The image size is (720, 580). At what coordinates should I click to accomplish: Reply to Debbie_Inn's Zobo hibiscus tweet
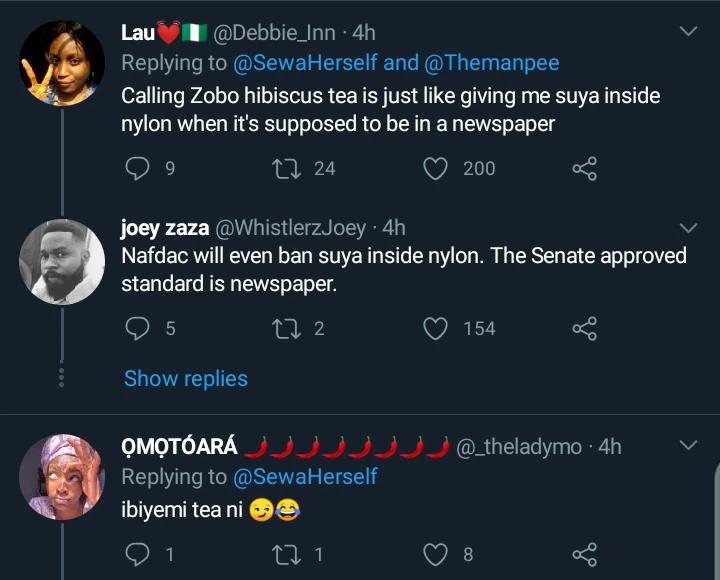tap(137, 168)
